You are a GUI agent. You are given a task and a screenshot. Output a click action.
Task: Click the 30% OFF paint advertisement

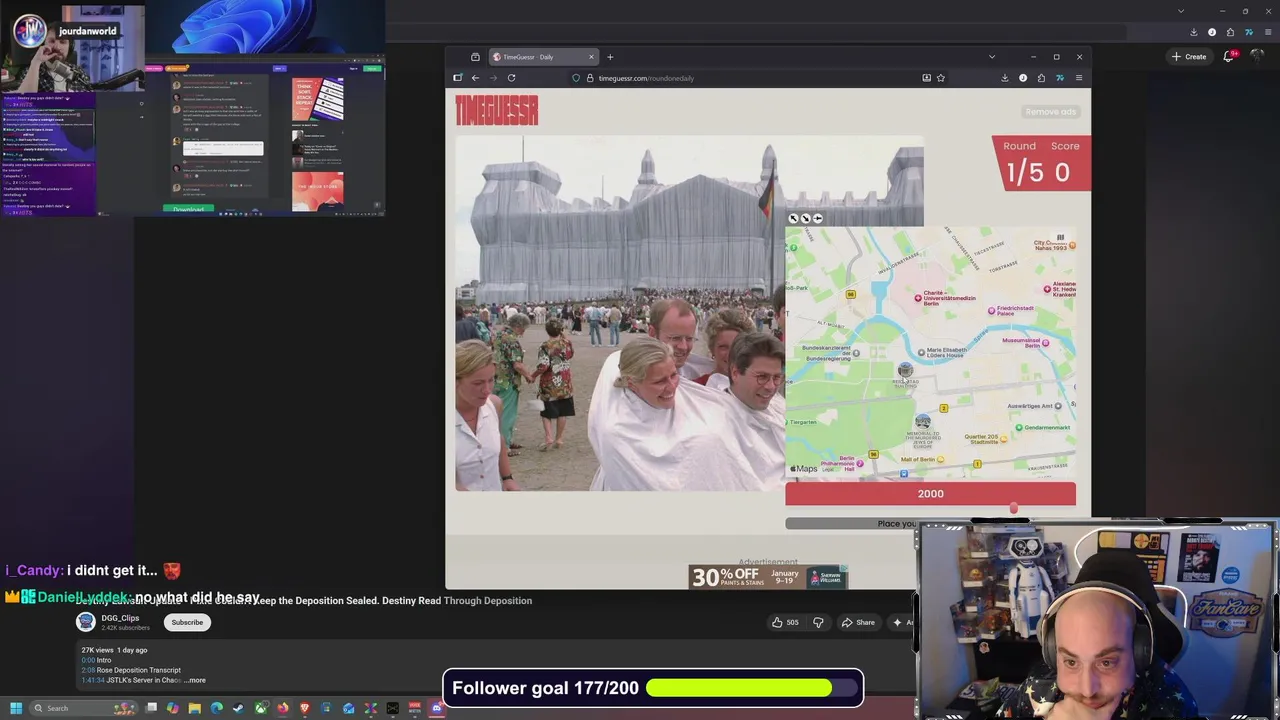[768, 577]
